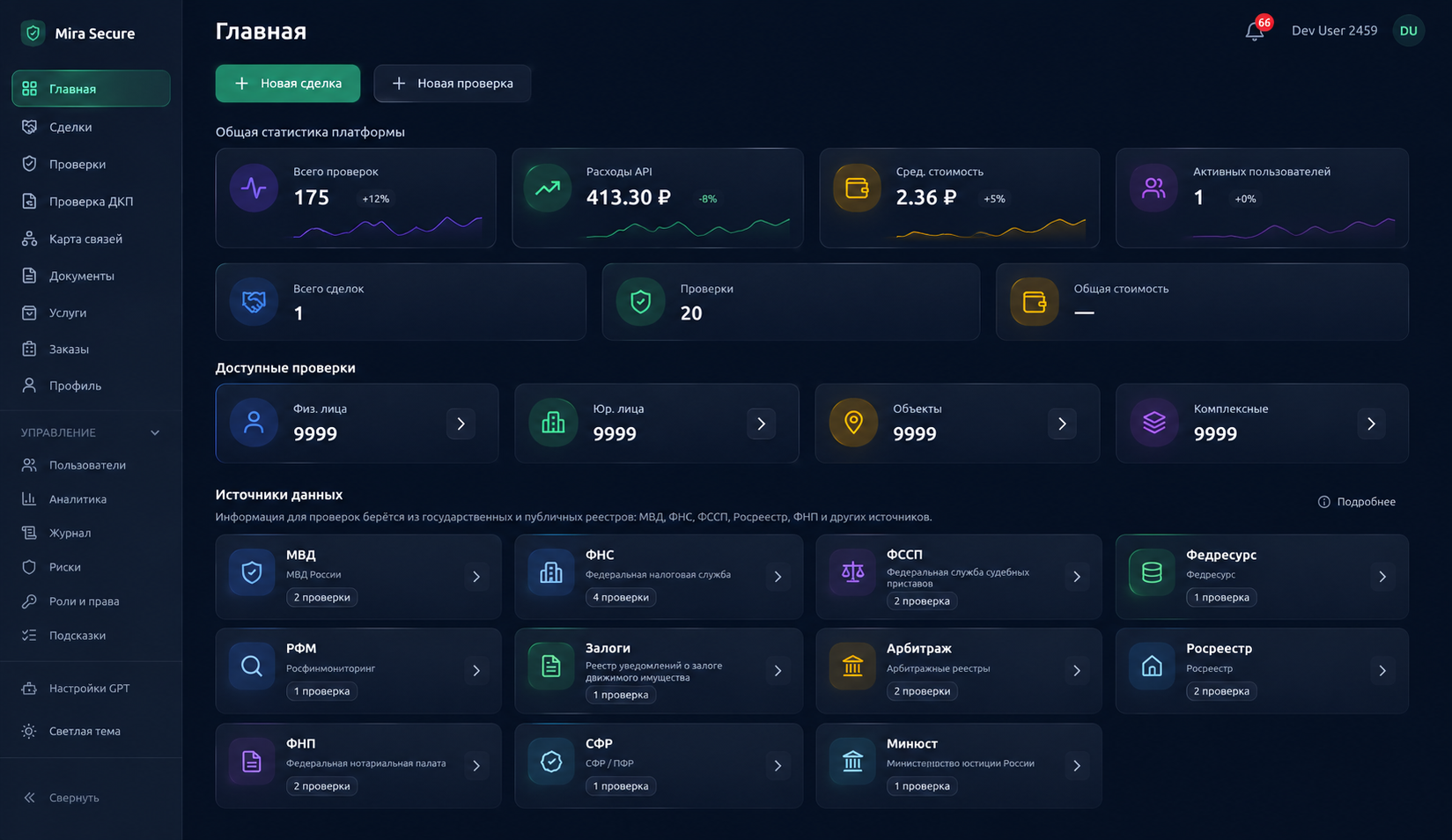The width and height of the screenshot is (1452, 840).
Task: Click the Федресурс database icon
Action: tap(1152, 573)
